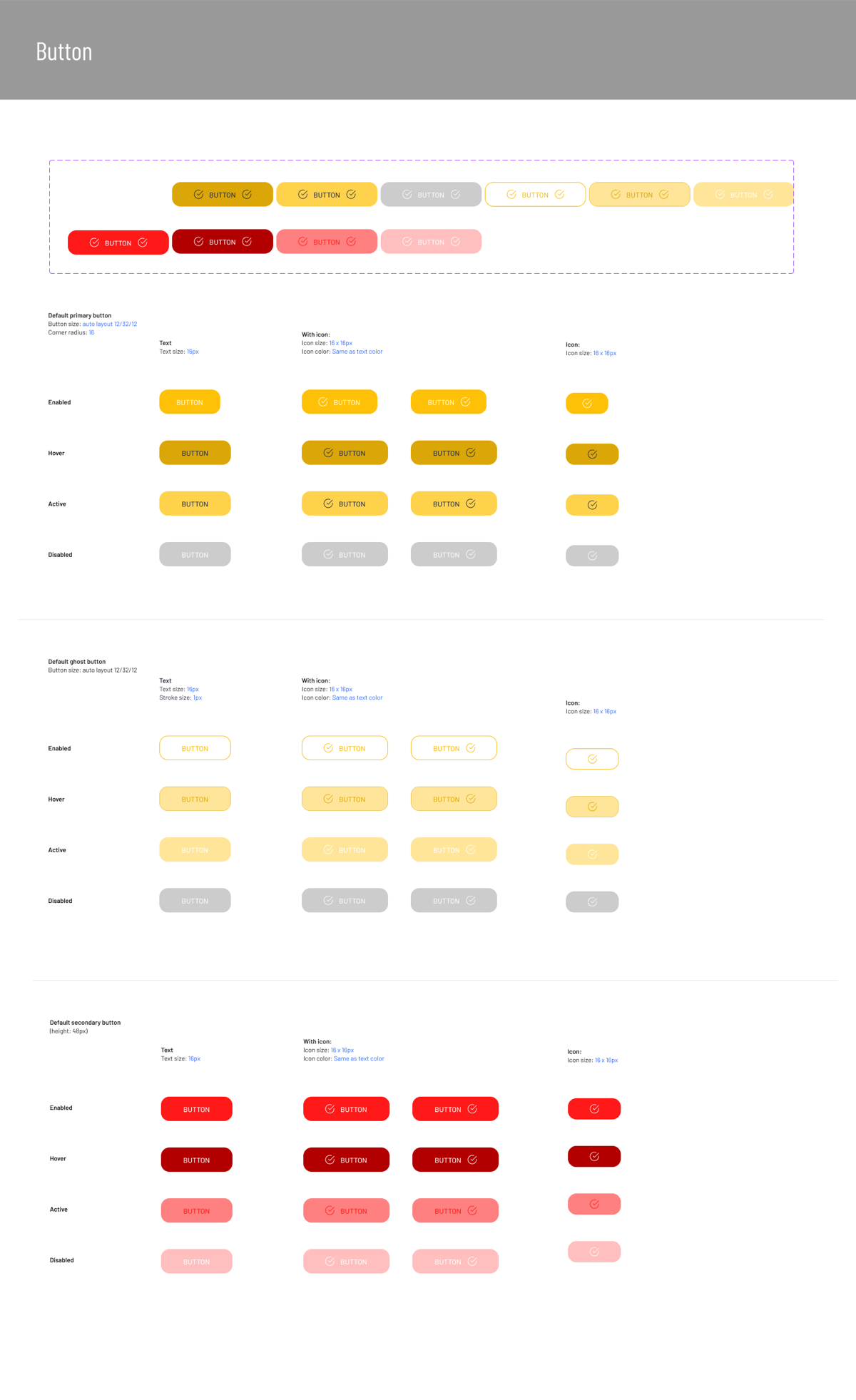The image size is (856, 1400).
Task: Click the icon-only secondary Active button
Action: coord(593,1204)
